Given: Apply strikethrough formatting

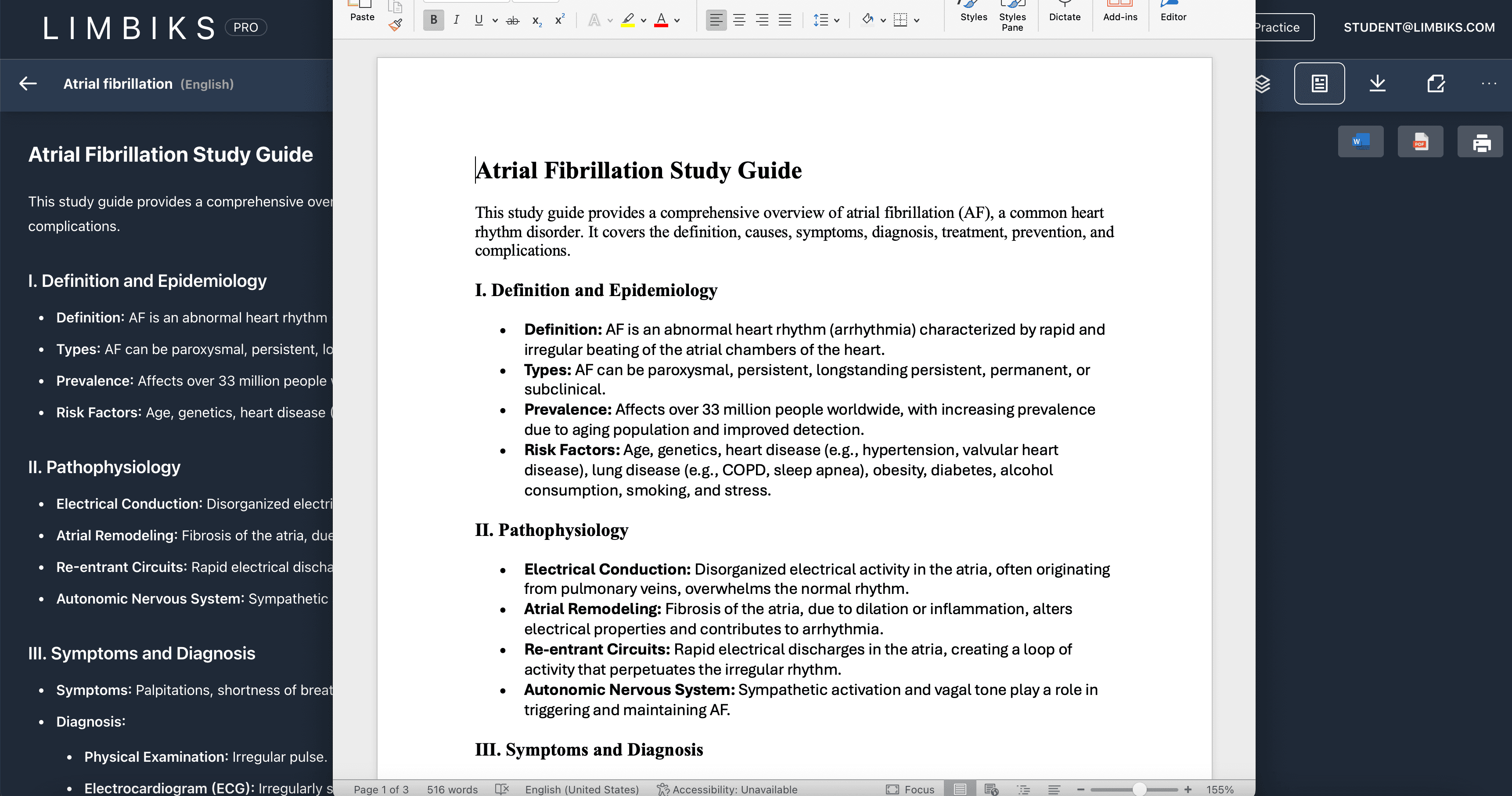Looking at the screenshot, I should (512, 21).
